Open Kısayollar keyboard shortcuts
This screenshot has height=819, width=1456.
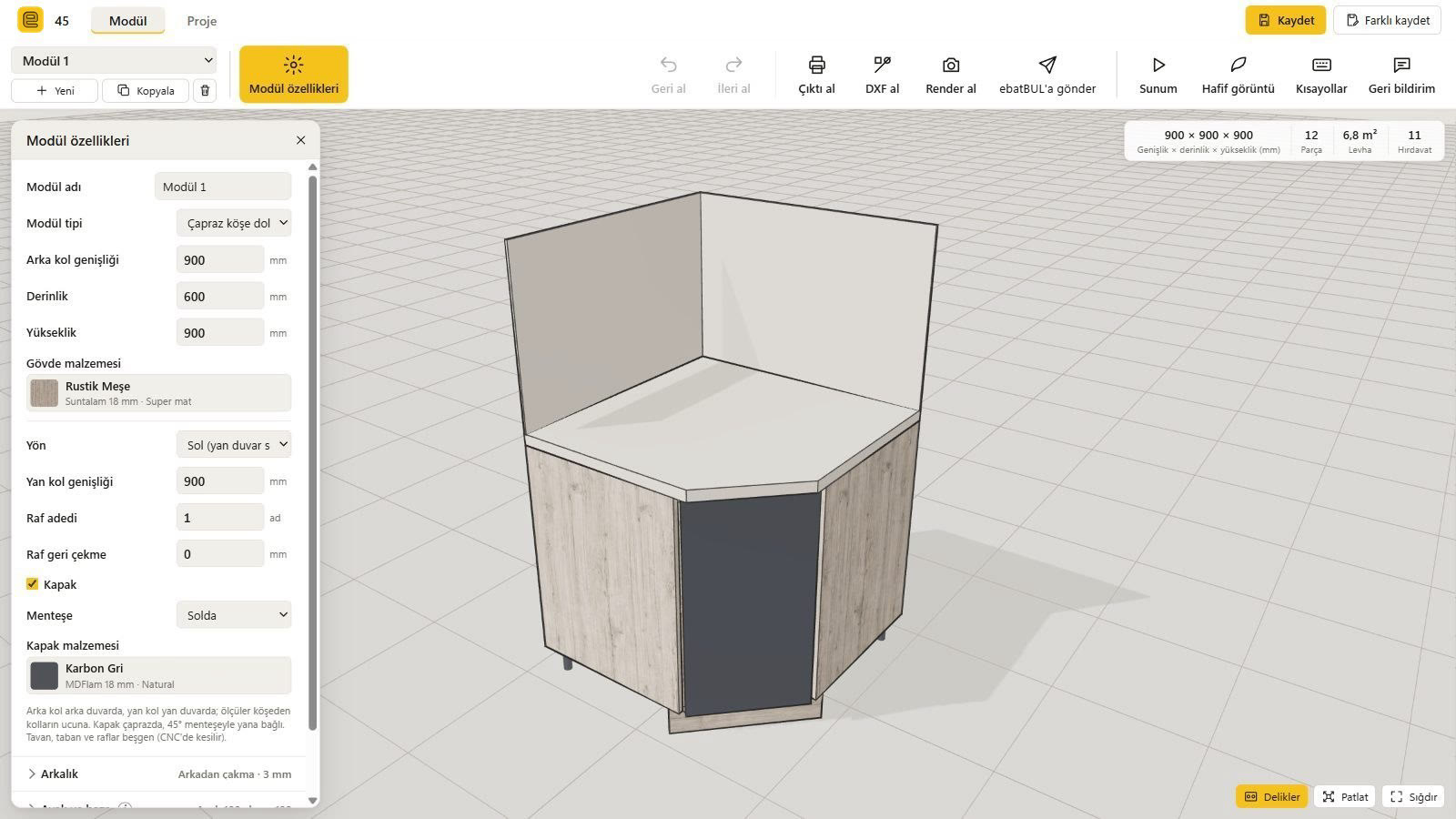tap(1321, 75)
